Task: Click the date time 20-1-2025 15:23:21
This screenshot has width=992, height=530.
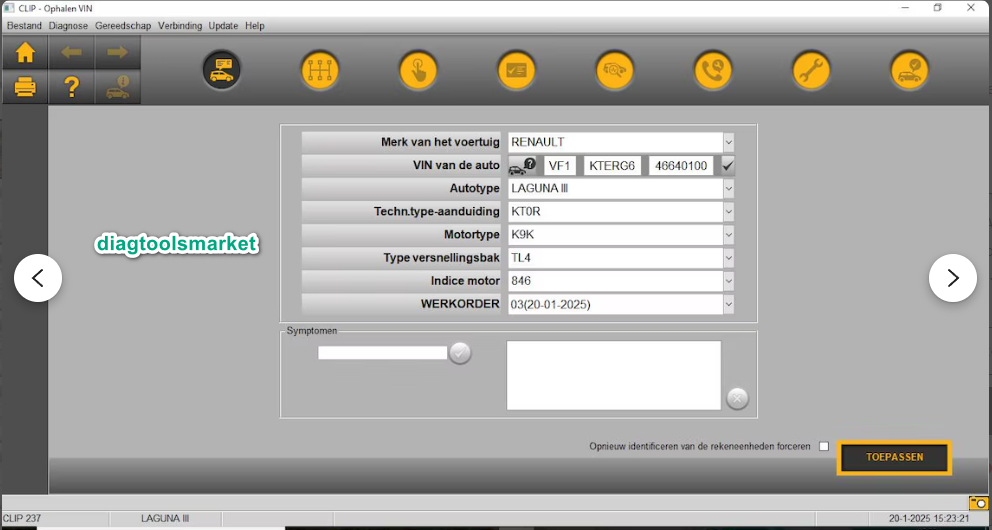Action: pos(929,519)
